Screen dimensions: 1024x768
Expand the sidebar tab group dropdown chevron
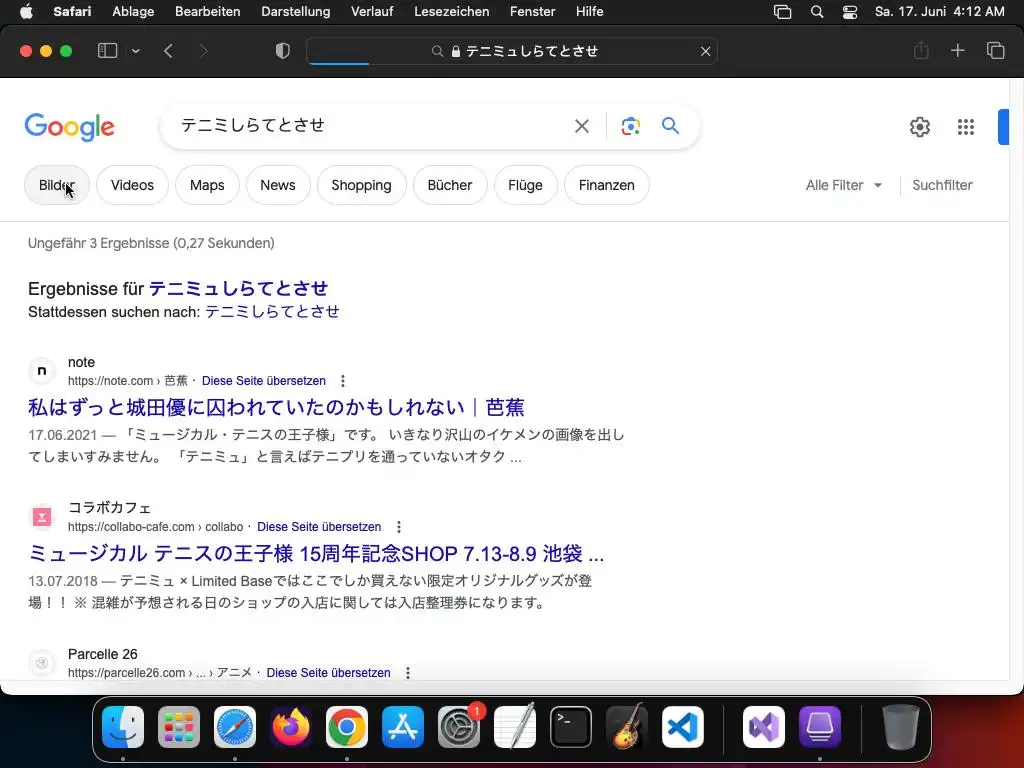pyautogui.click(x=136, y=51)
